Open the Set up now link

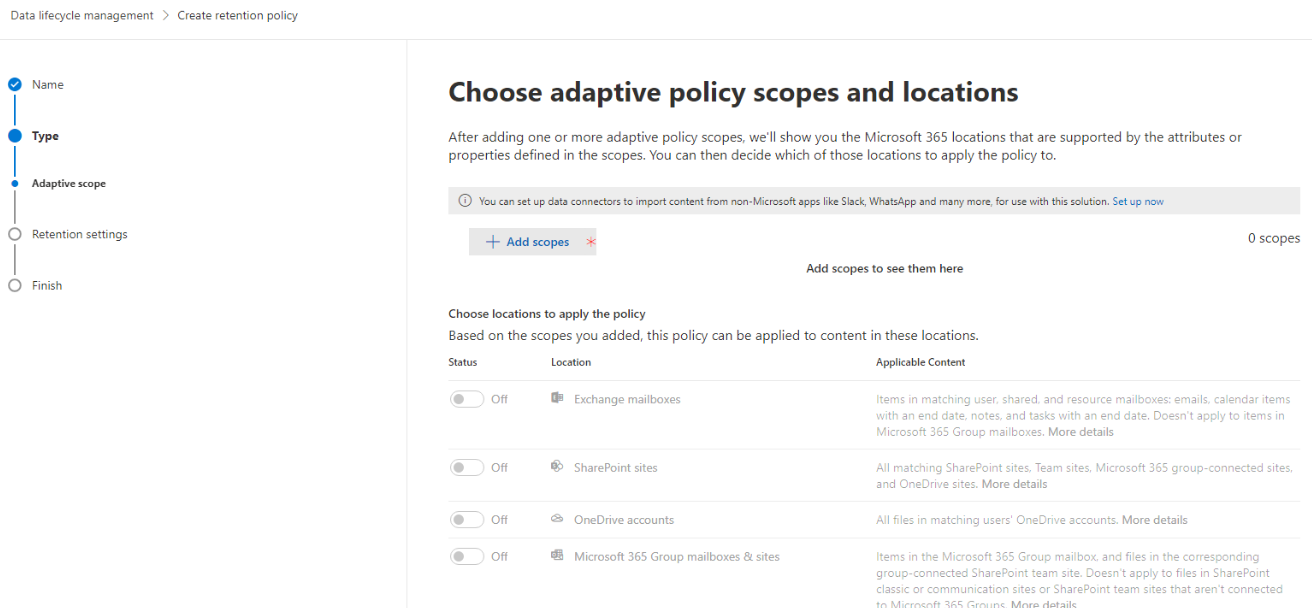point(1138,200)
